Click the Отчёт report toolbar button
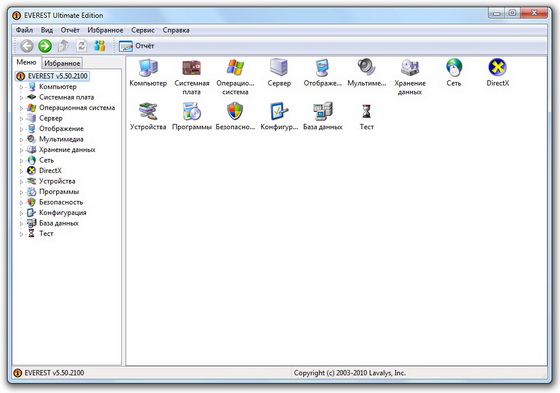 (x=136, y=46)
